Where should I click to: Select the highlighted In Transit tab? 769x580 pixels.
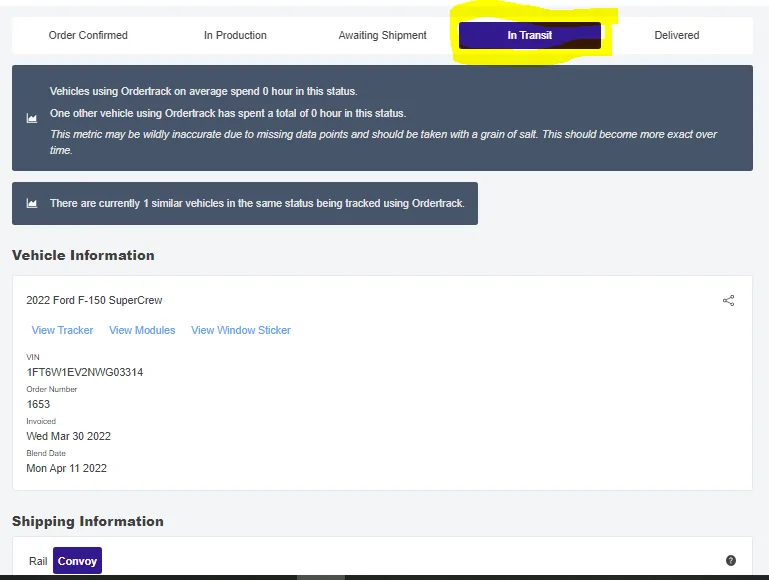pos(529,35)
